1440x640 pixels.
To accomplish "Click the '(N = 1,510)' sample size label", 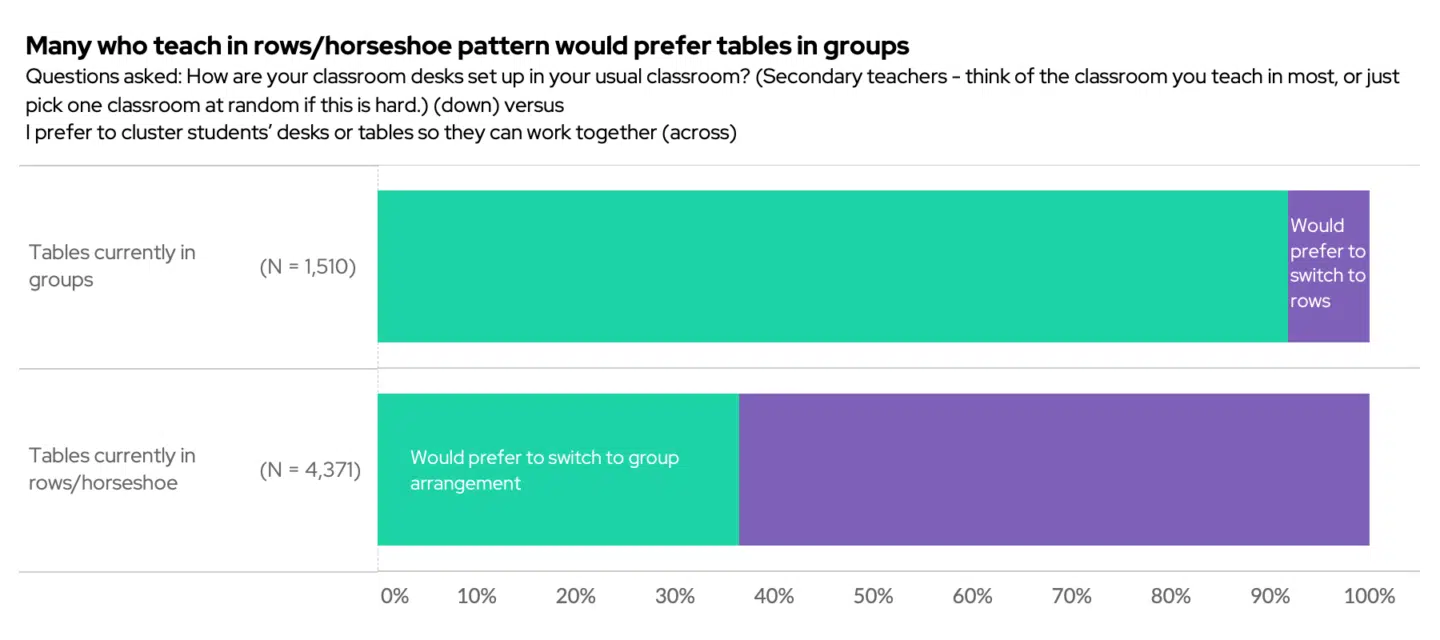I will 308,267.
